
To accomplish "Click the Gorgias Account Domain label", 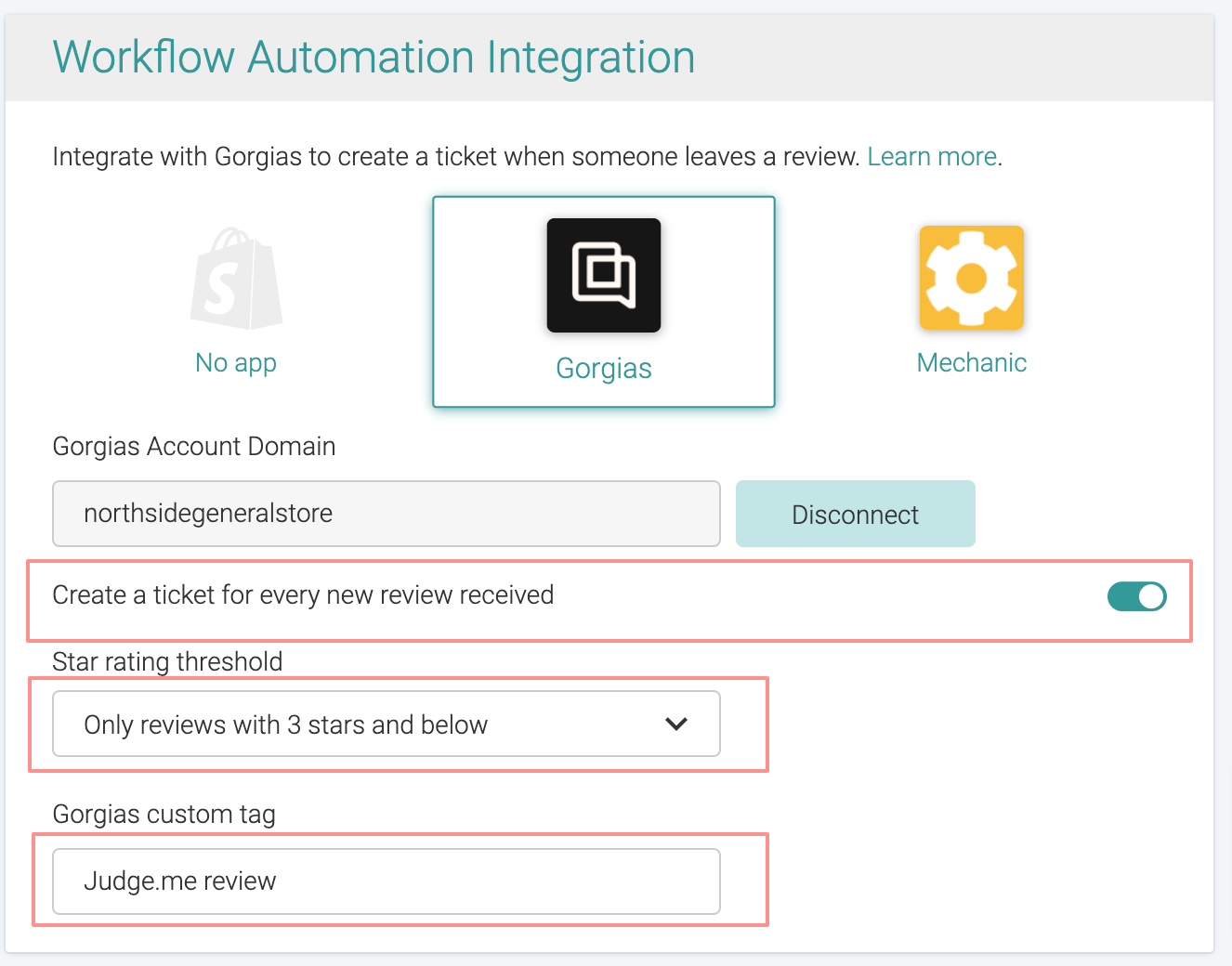I will point(194,446).
